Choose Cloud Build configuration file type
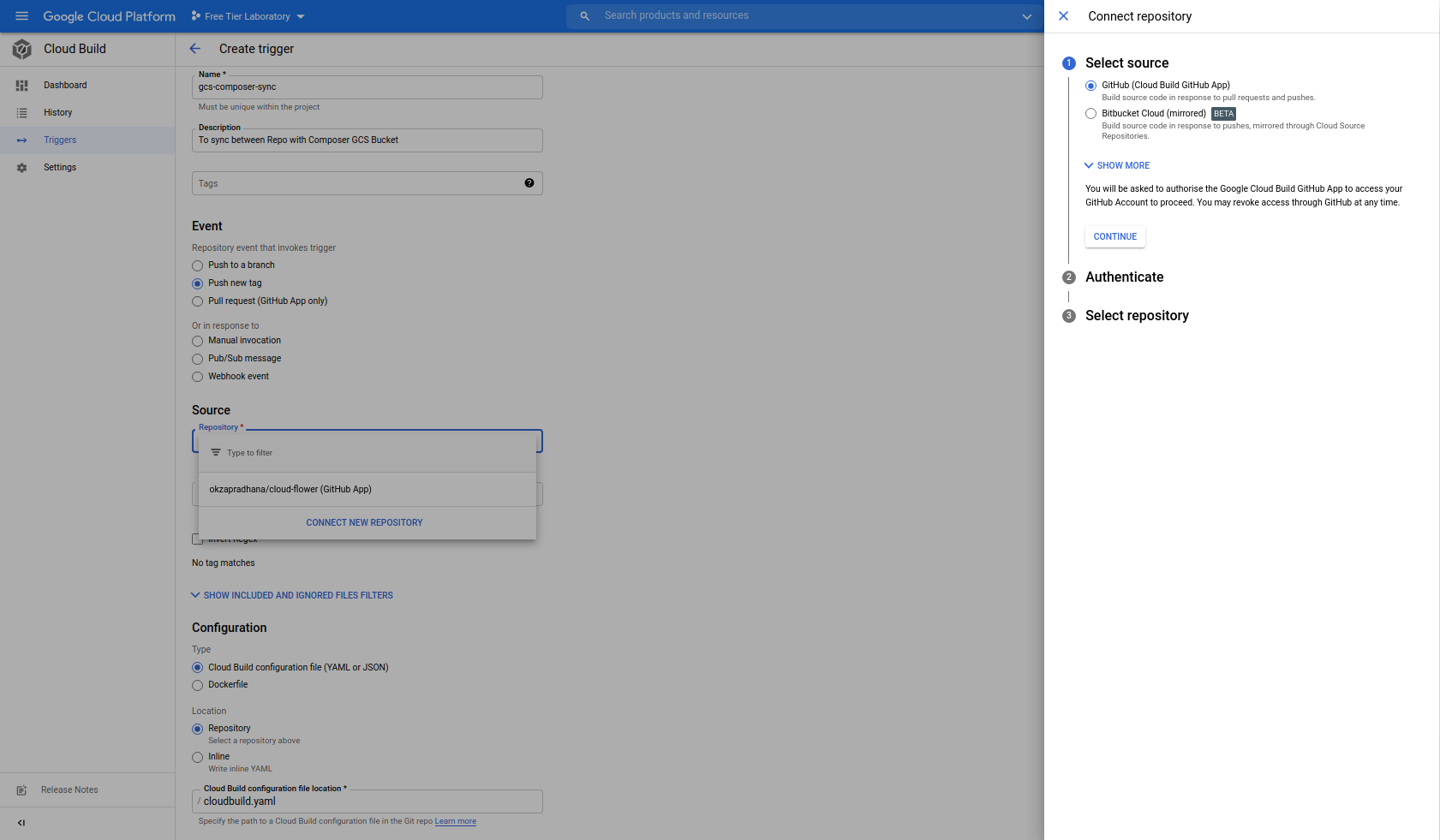 (x=198, y=668)
